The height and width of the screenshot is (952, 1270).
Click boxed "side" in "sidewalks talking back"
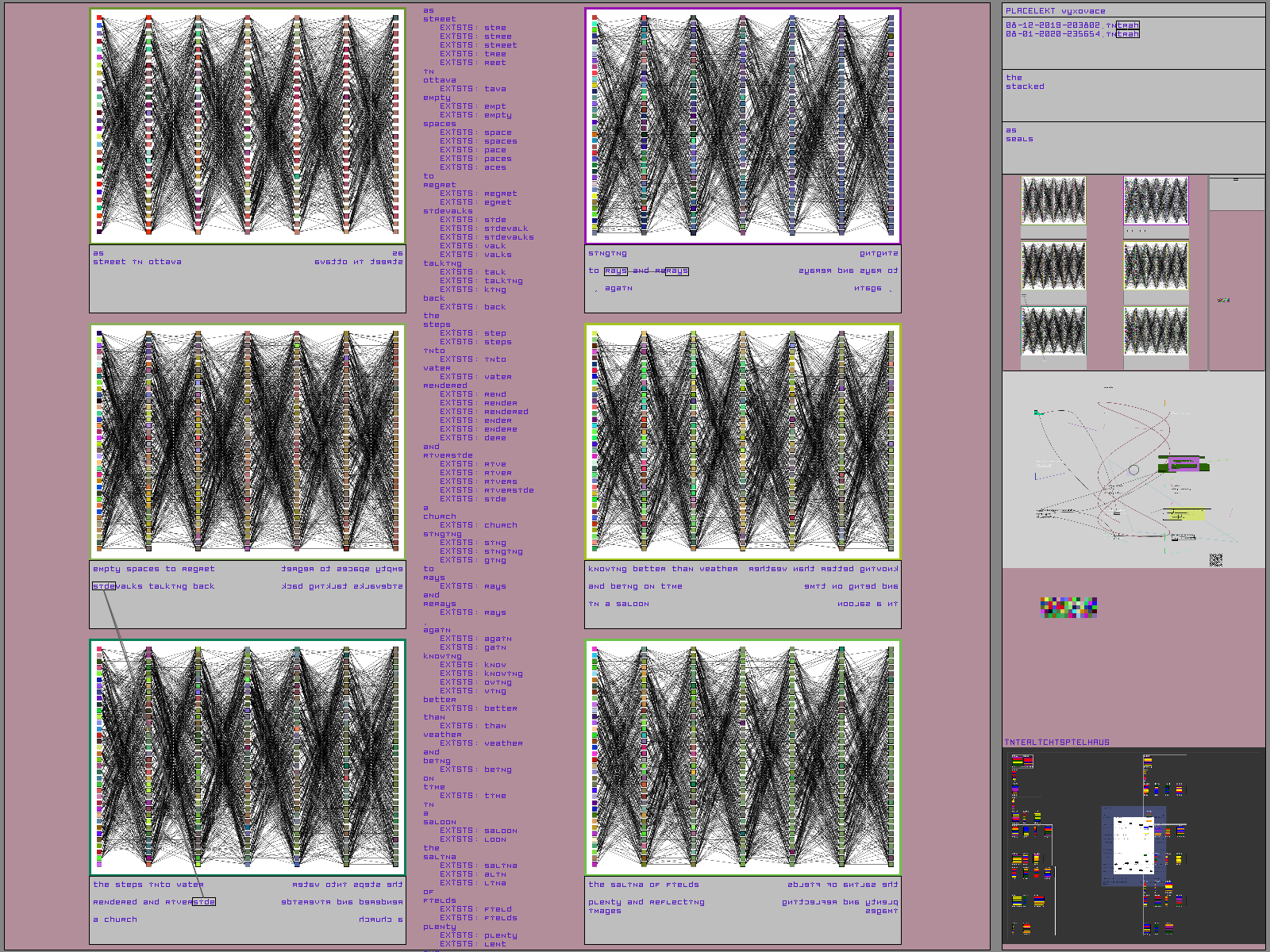pyautogui.click(x=104, y=586)
